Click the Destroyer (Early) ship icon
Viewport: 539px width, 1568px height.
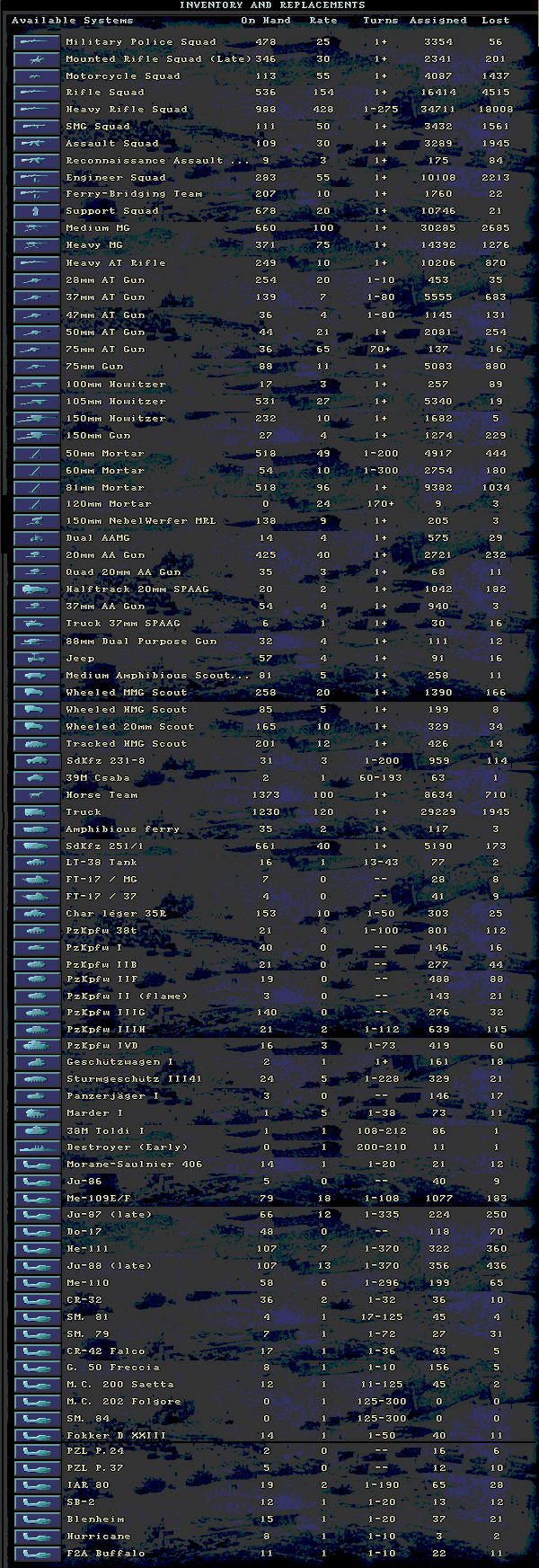pos(37,1147)
